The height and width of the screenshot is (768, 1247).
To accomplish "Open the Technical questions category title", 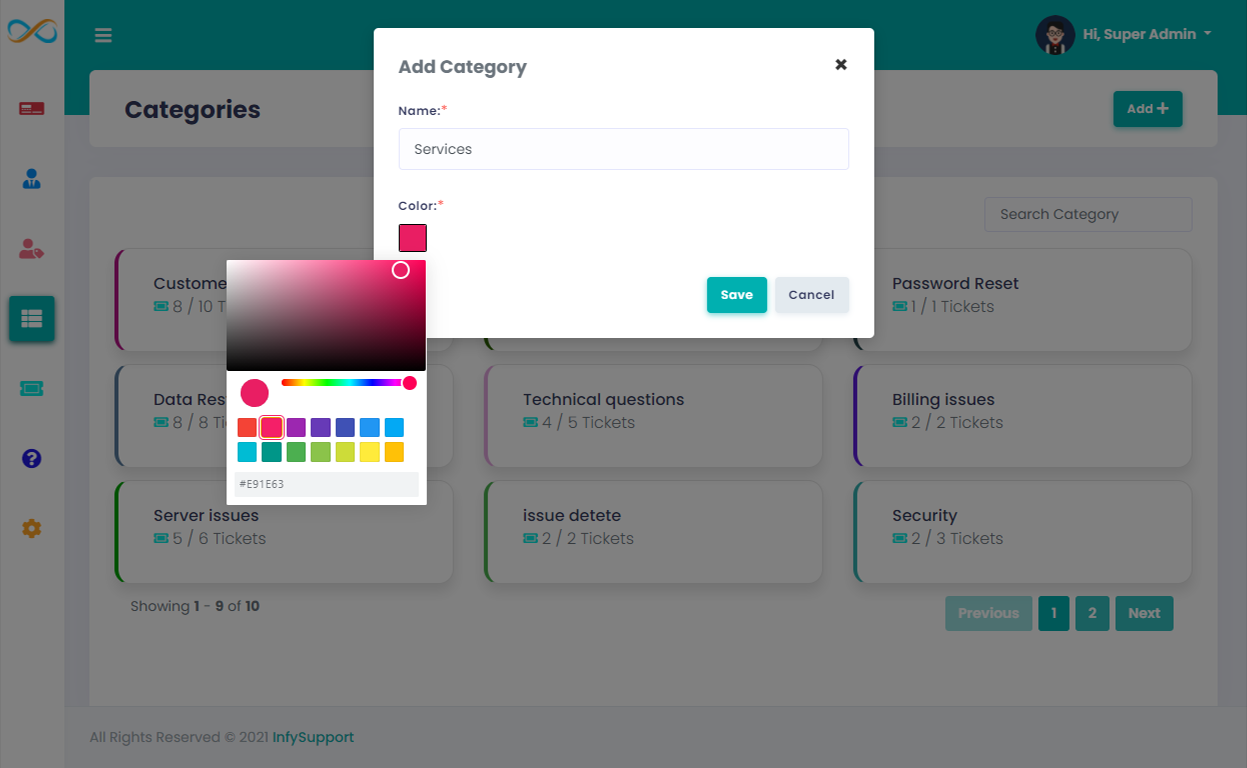I will point(603,400).
